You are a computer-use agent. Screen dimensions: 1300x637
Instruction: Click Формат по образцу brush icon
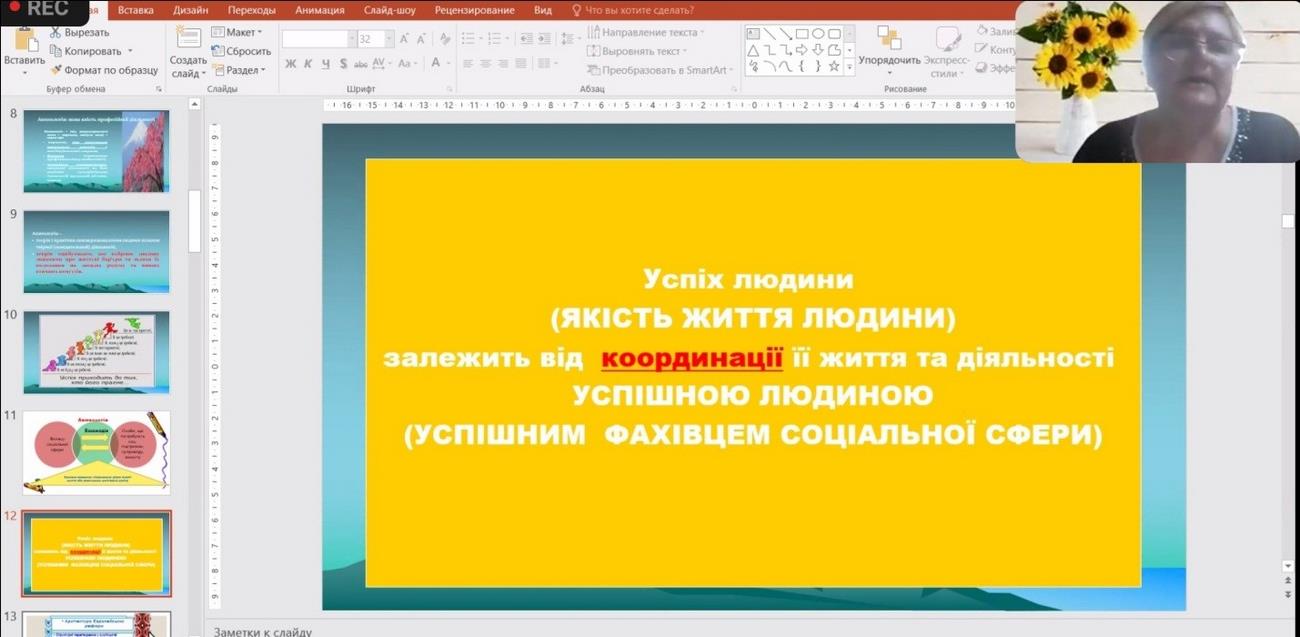[55, 70]
